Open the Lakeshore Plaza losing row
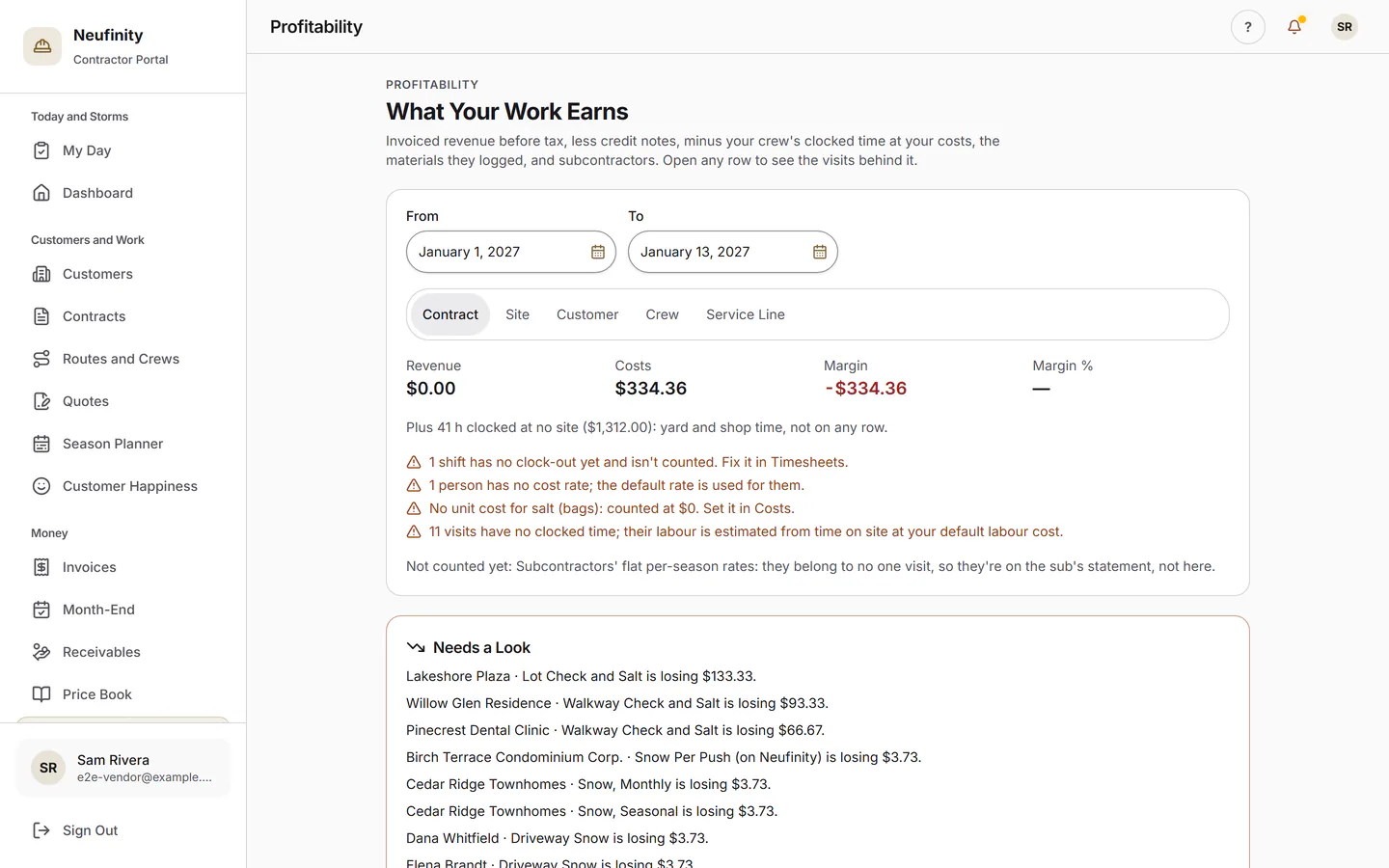Image resolution: width=1389 pixels, height=868 pixels. (581, 676)
